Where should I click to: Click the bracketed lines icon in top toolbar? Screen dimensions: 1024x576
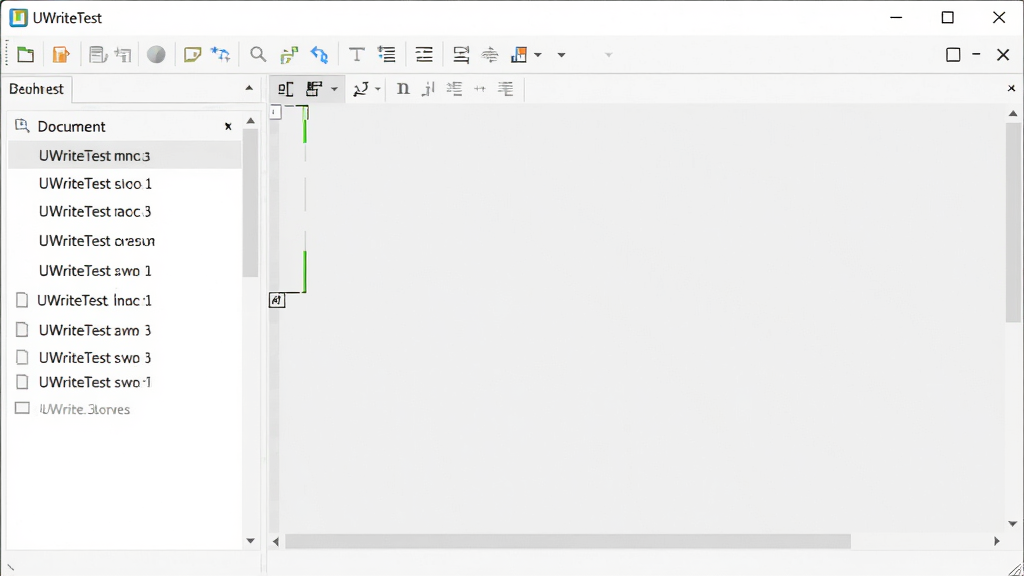461,55
